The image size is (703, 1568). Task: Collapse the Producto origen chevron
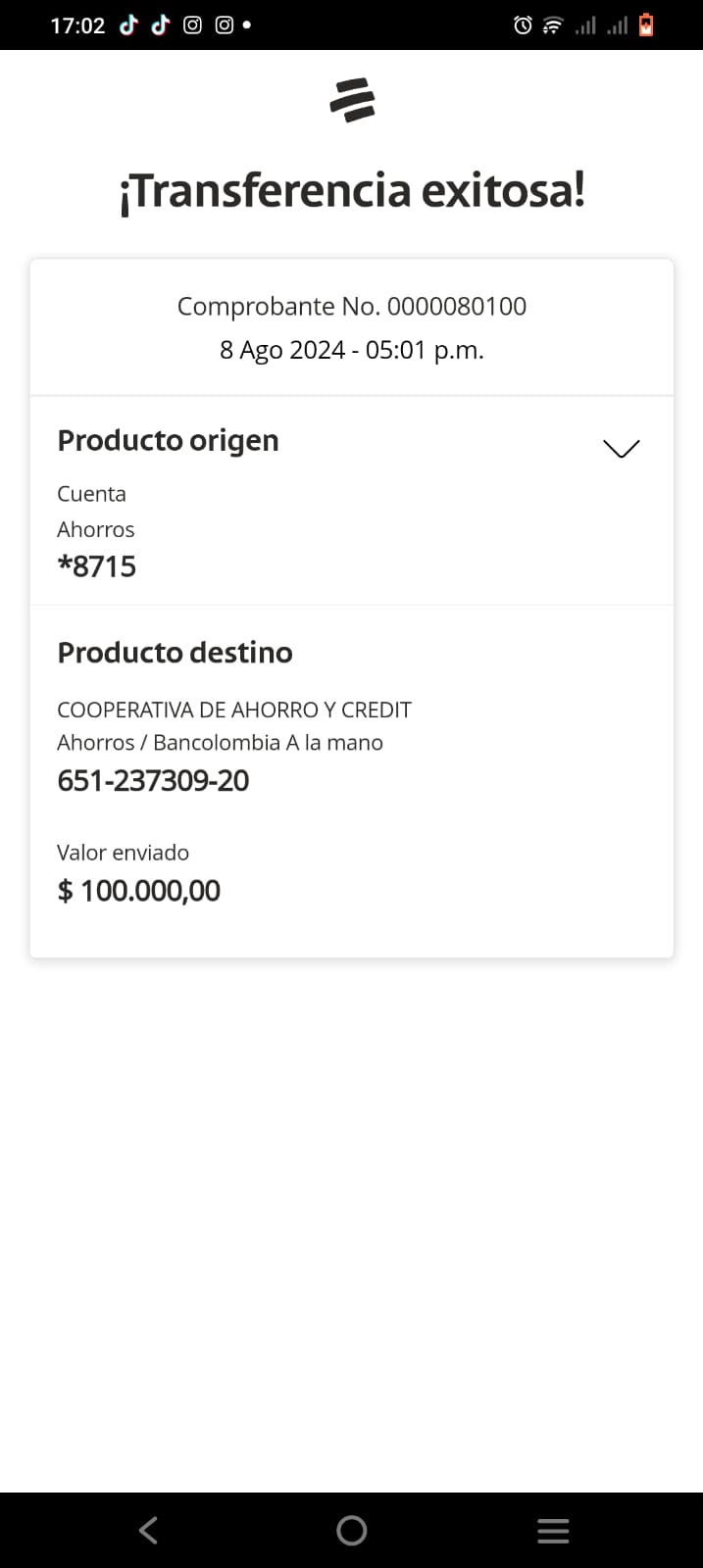[621, 448]
